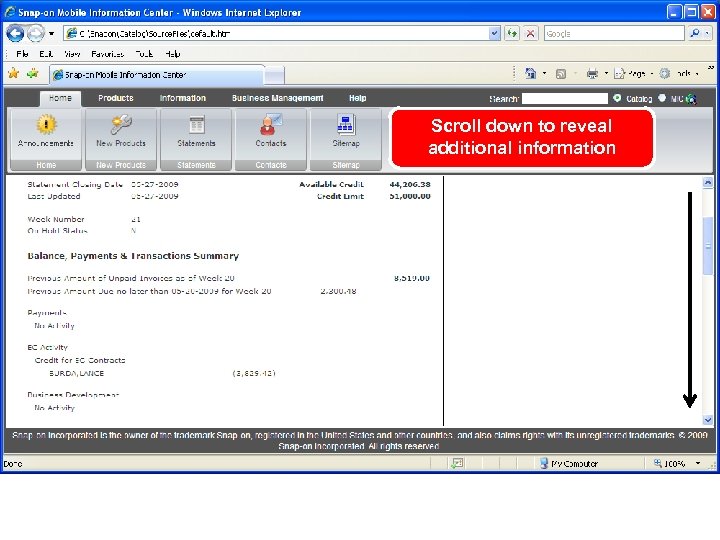Screen dimensions: 720x540
Task: Open the File menu
Action: [22, 54]
